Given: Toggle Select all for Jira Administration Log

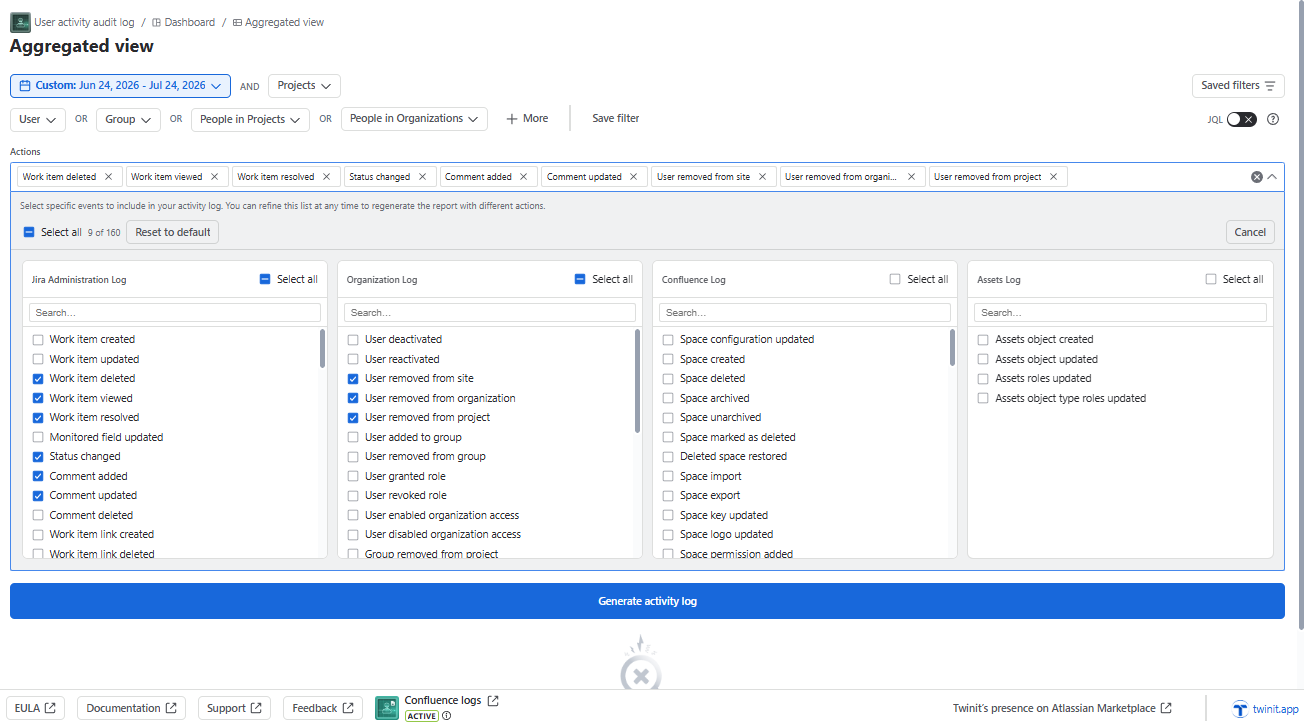Looking at the screenshot, I should coord(265,280).
